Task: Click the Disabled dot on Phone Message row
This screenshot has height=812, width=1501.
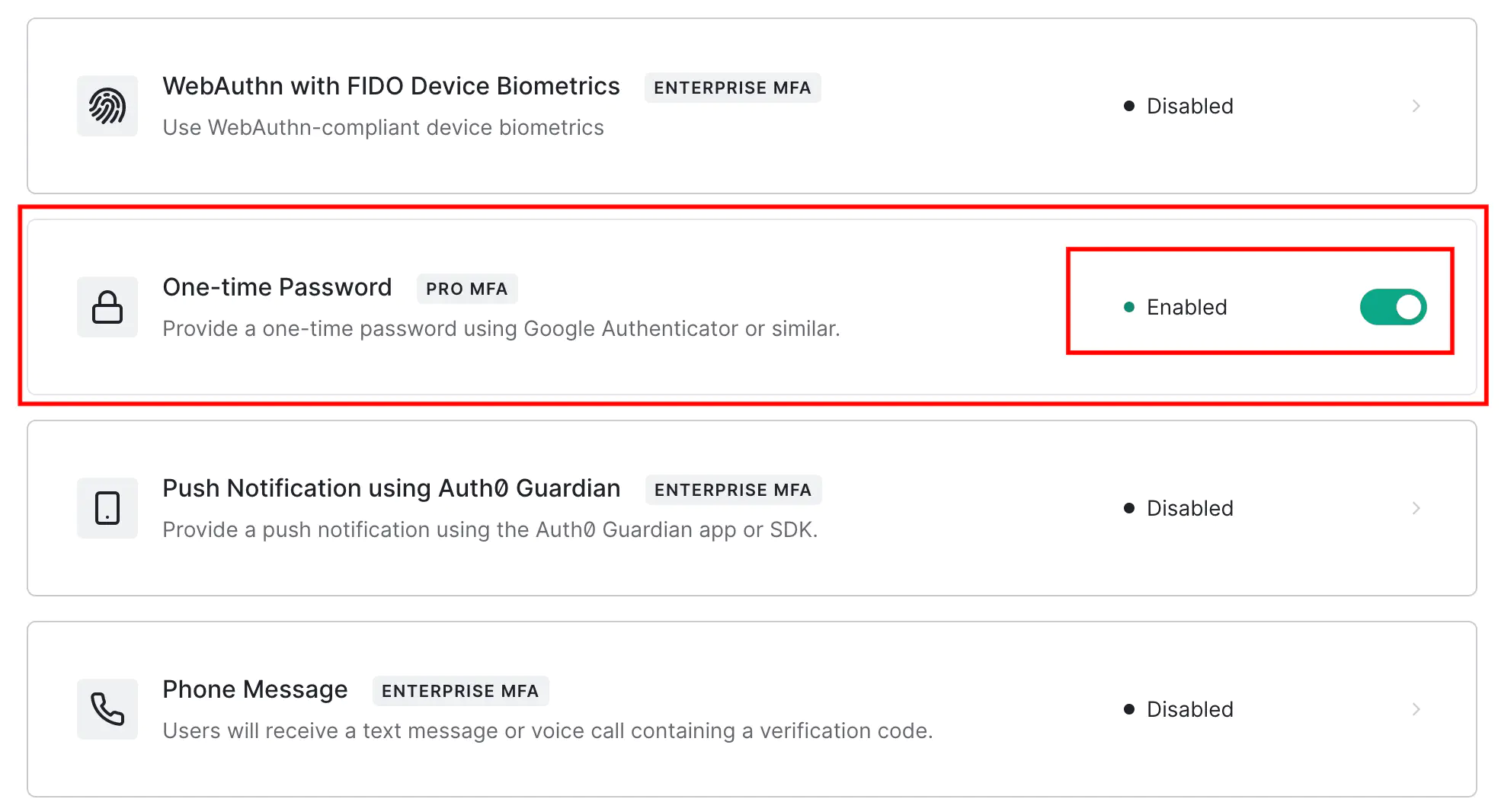Action: point(1129,709)
